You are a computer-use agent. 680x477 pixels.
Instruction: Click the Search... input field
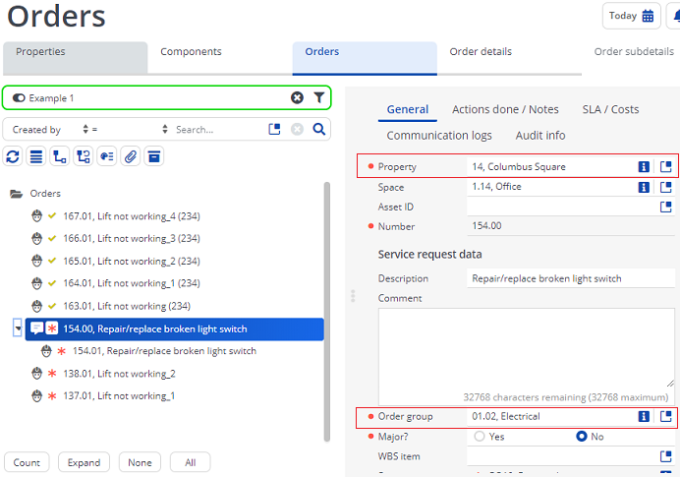pyautogui.click(x=219, y=129)
